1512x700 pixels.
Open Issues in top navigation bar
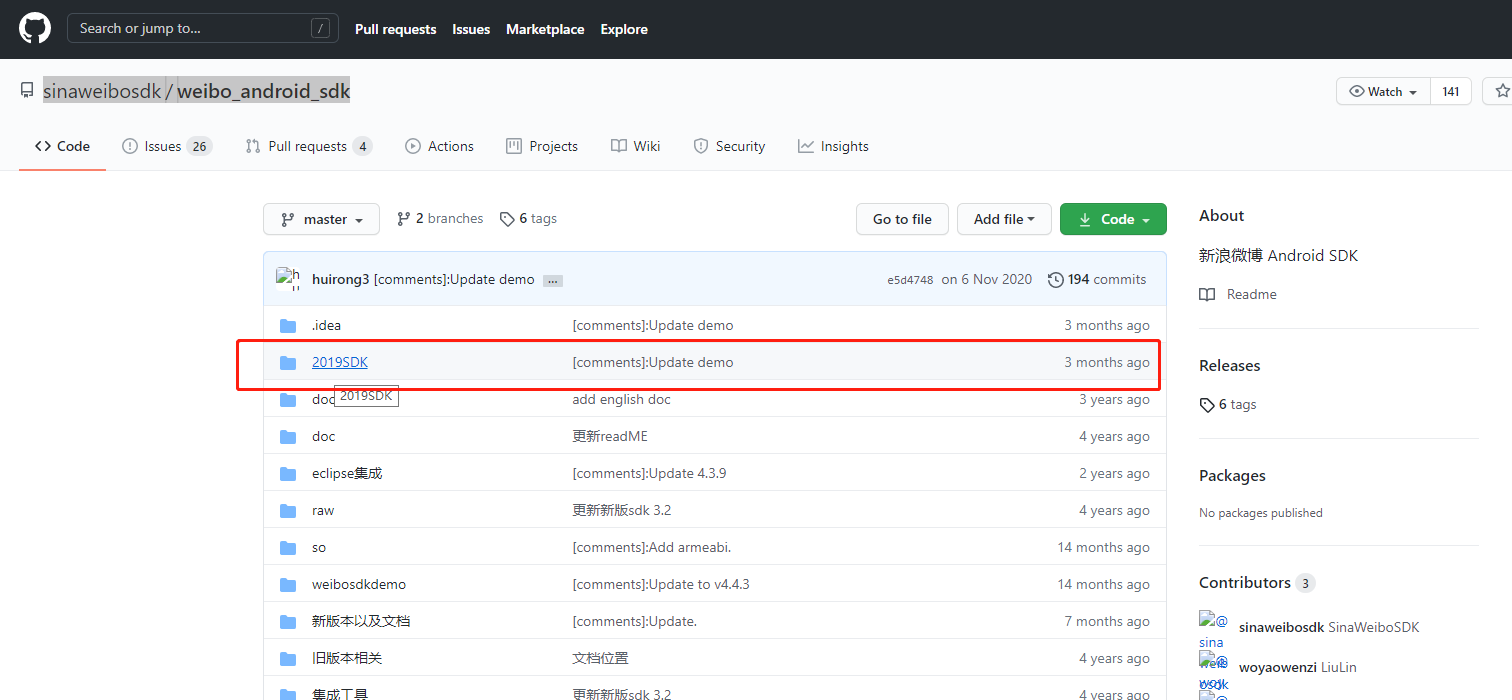click(x=471, y=29)
